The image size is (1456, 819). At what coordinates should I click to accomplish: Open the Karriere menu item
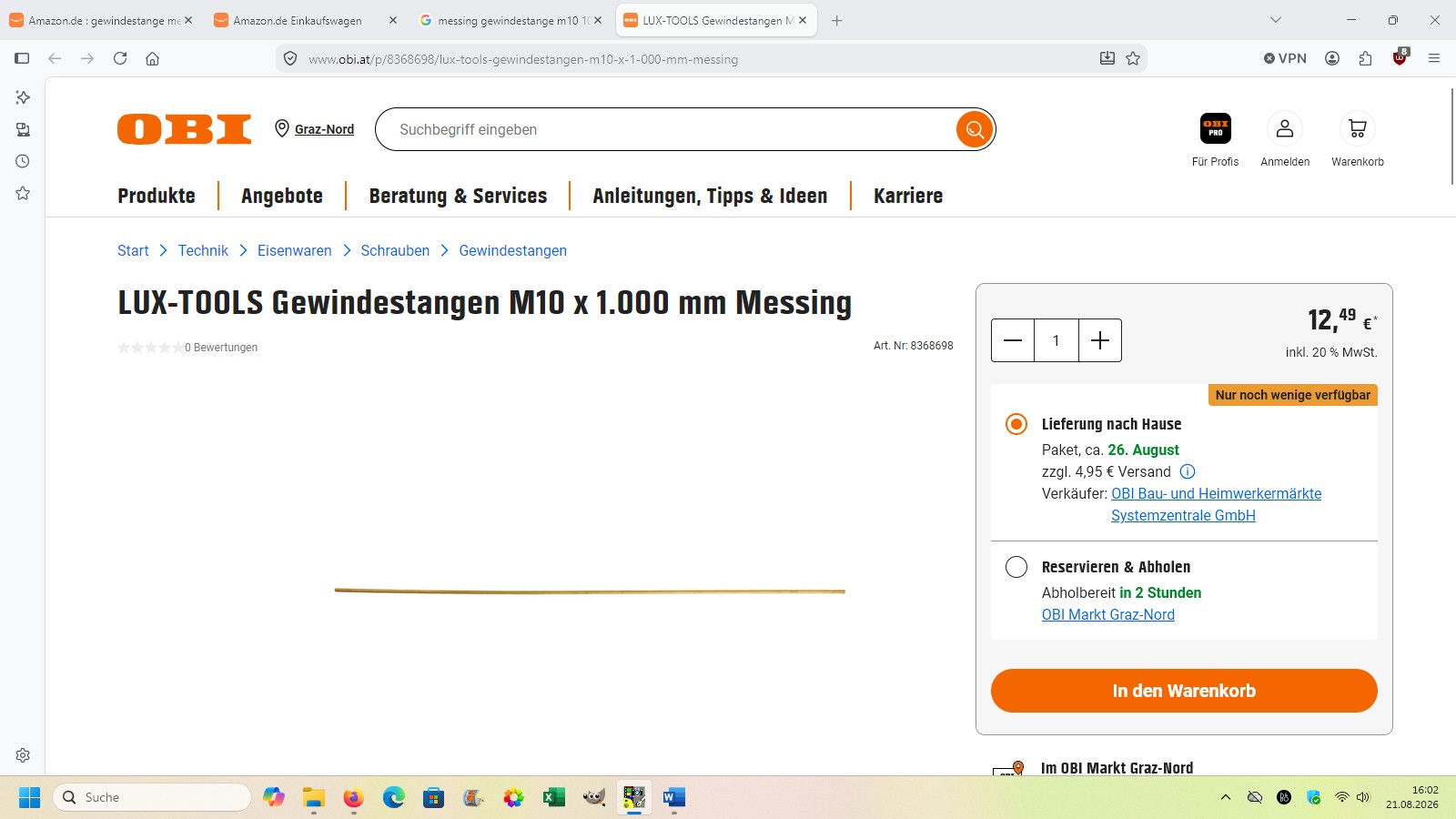908,196
